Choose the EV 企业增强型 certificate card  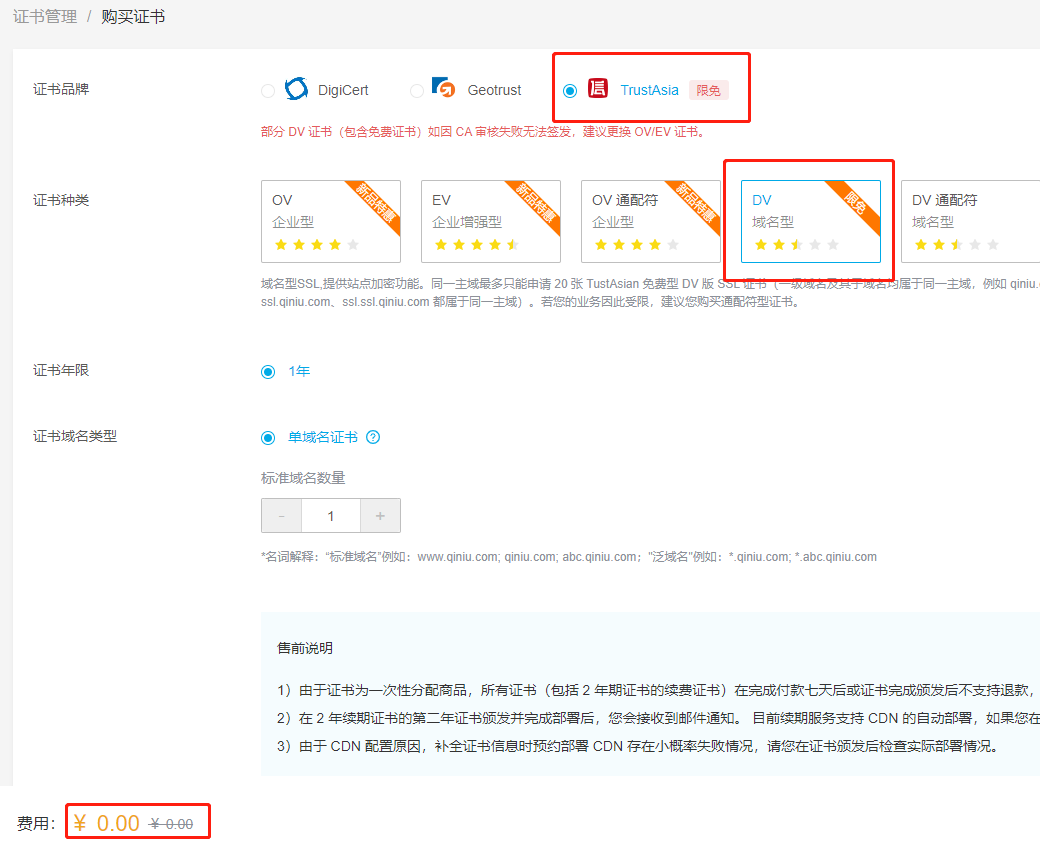coord(491,222)
